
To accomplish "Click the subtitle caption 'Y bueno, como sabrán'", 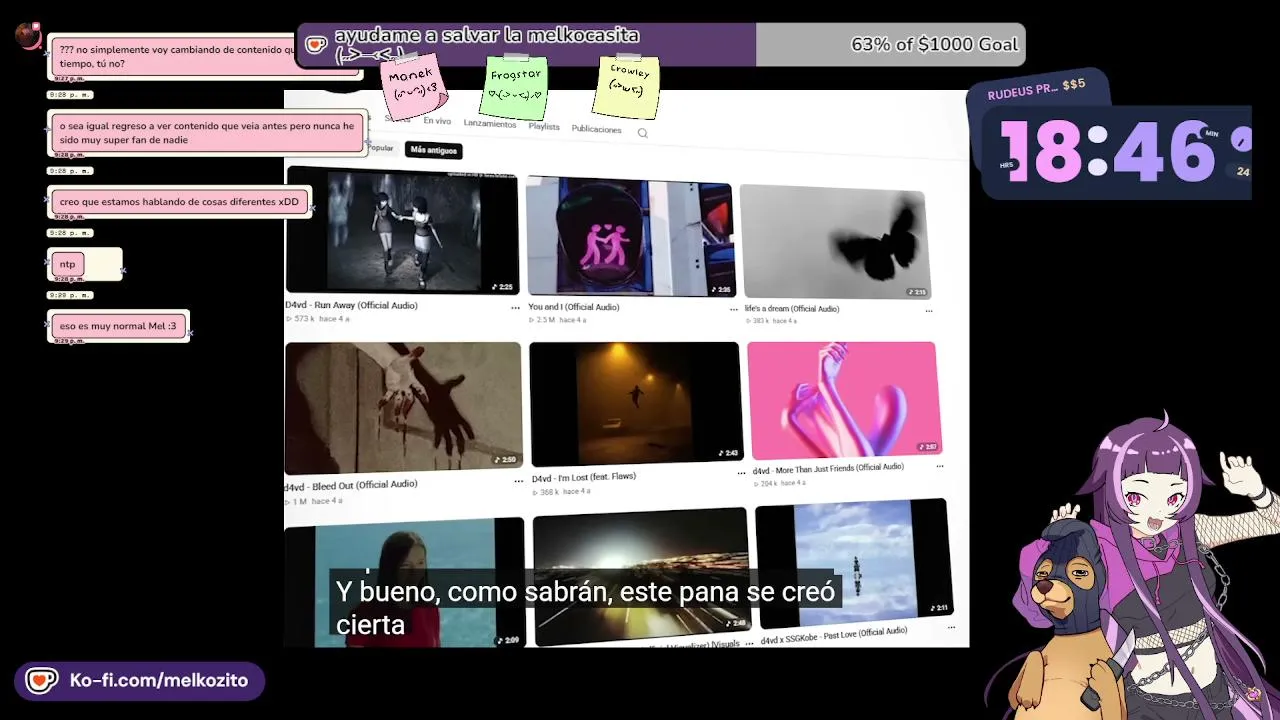I will [585, 607].
